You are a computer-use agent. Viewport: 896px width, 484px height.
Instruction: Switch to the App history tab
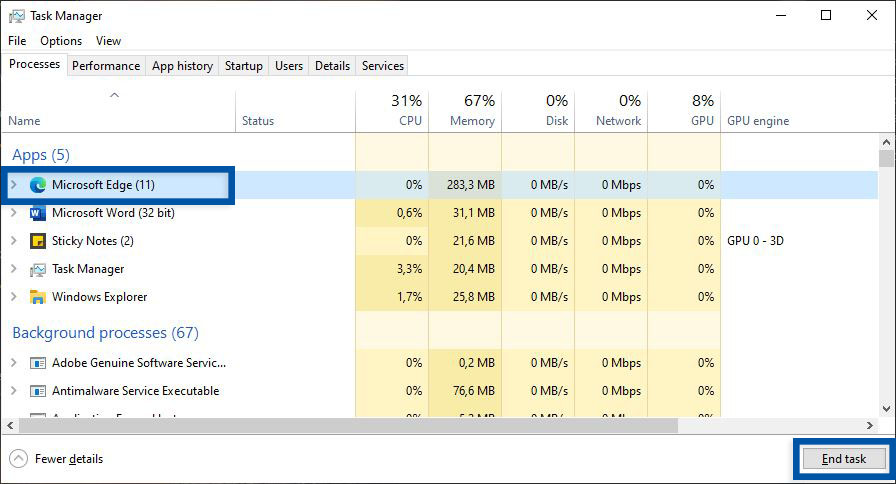tap(182, 66)
